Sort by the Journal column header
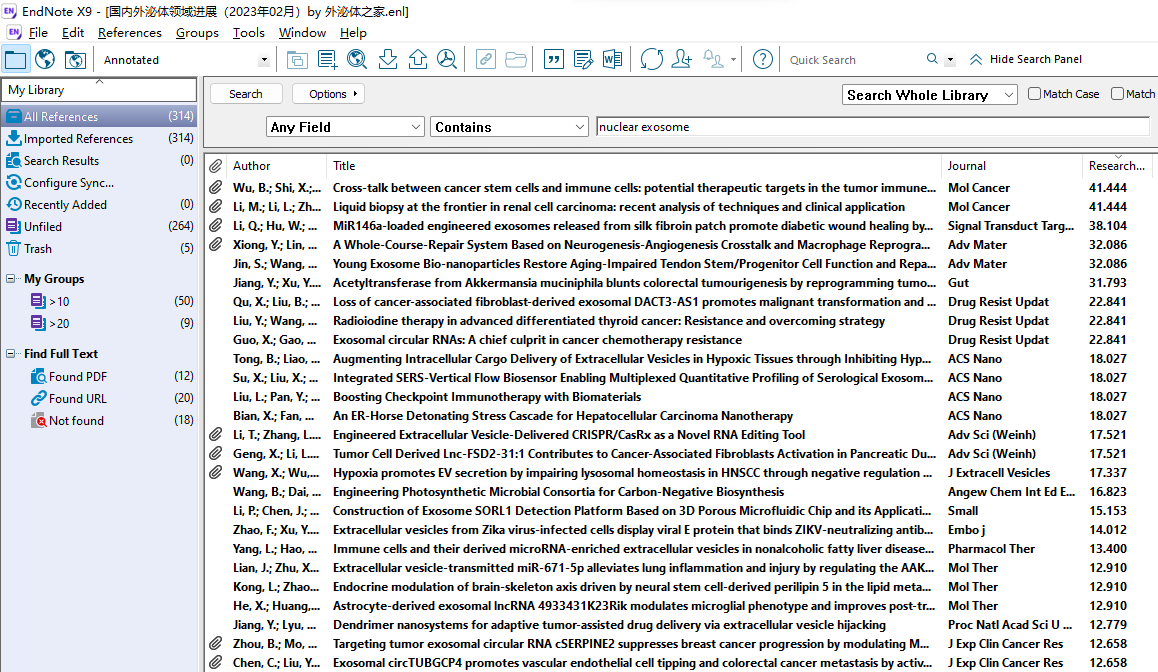 pyautogui.click(x=1012, y=165)
